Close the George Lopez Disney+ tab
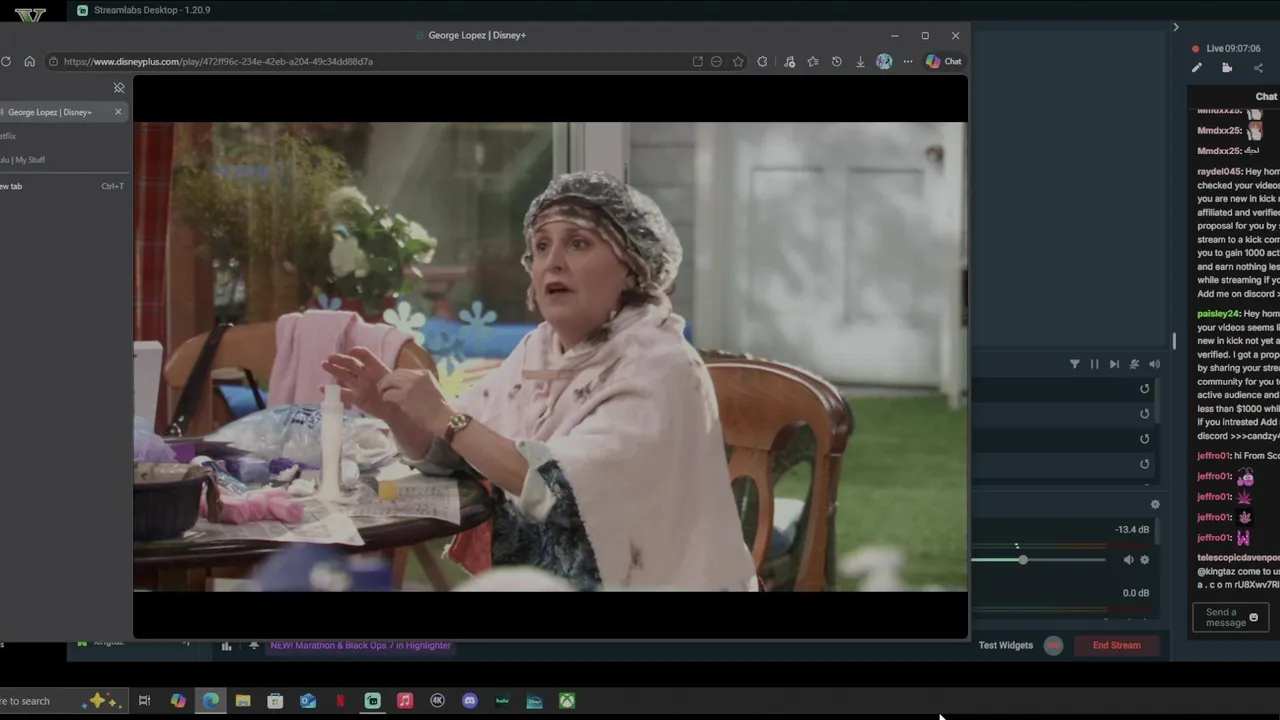The image size is (1280, 720). pyautogui.click(x=118, y=112)
